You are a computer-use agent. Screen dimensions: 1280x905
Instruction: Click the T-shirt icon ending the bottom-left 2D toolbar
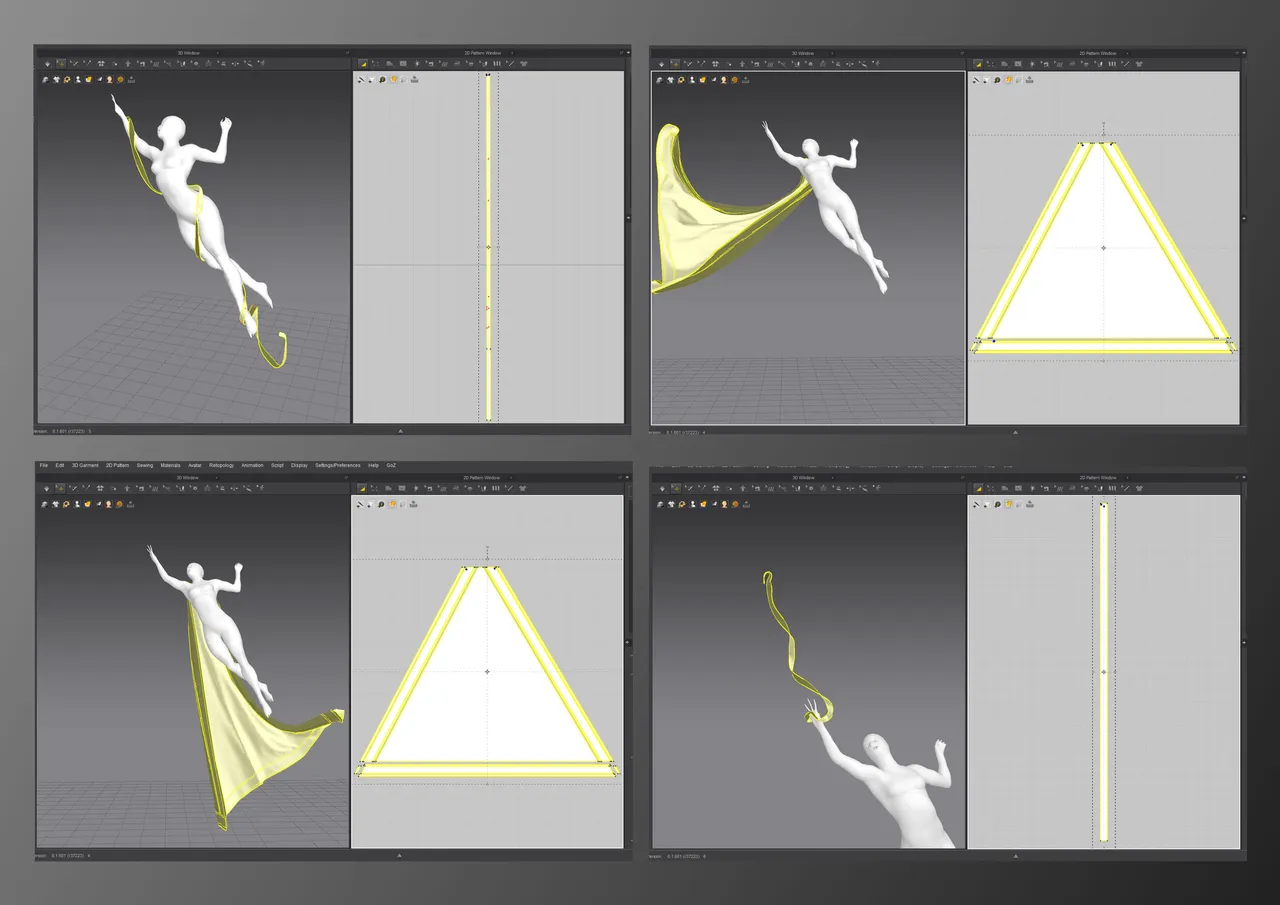click(x=524, y=488)
